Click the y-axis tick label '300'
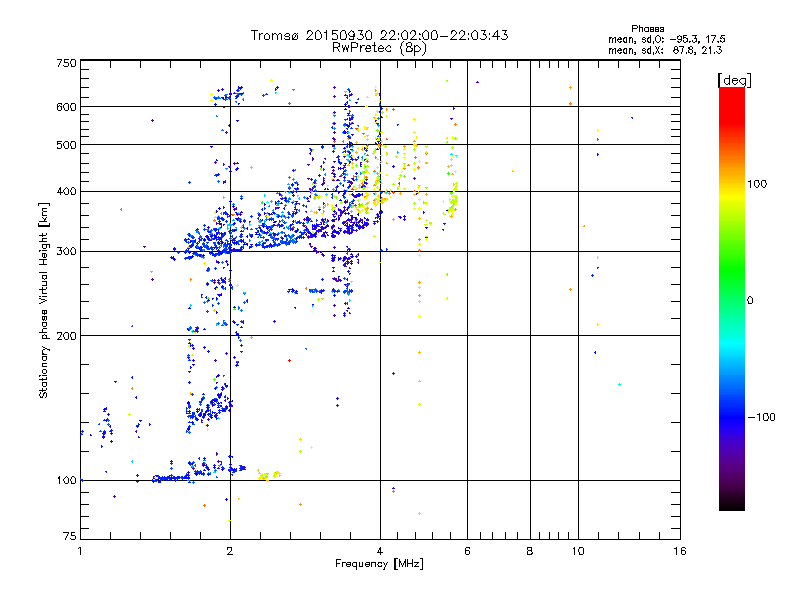 pyautogui.click(x=66, y=251)
